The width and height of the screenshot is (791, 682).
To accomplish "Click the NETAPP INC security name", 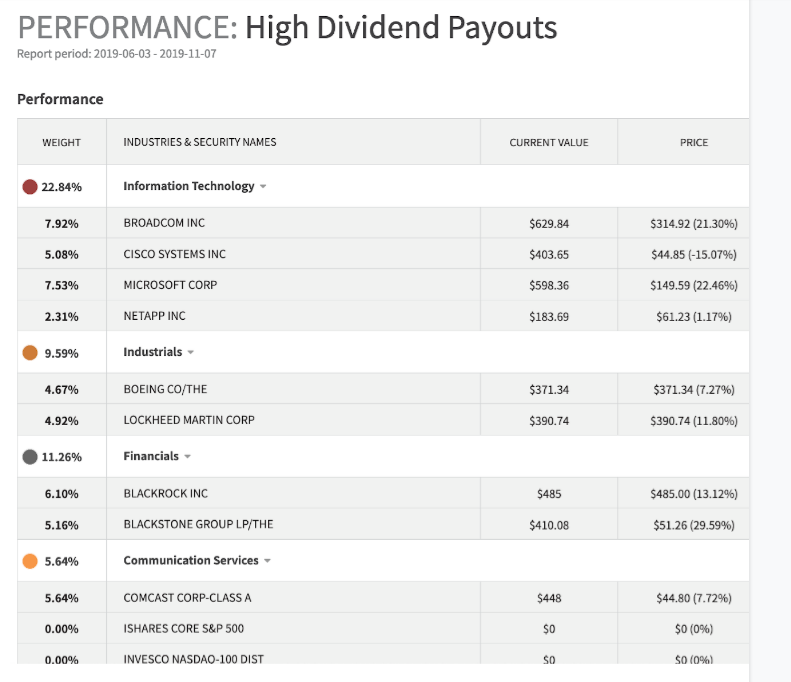I will point(154,316).
